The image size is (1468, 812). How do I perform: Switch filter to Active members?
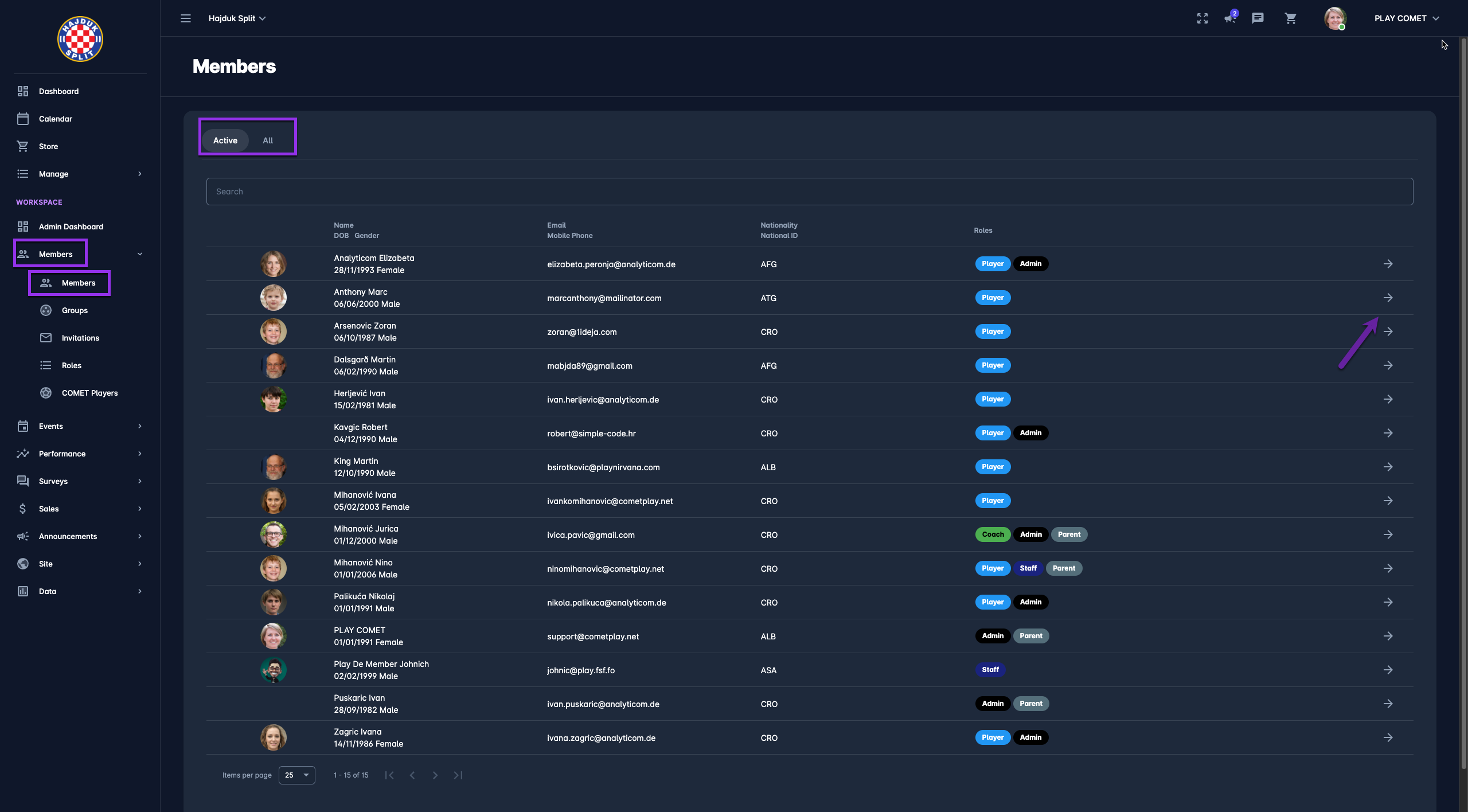(x=225, y=140)
